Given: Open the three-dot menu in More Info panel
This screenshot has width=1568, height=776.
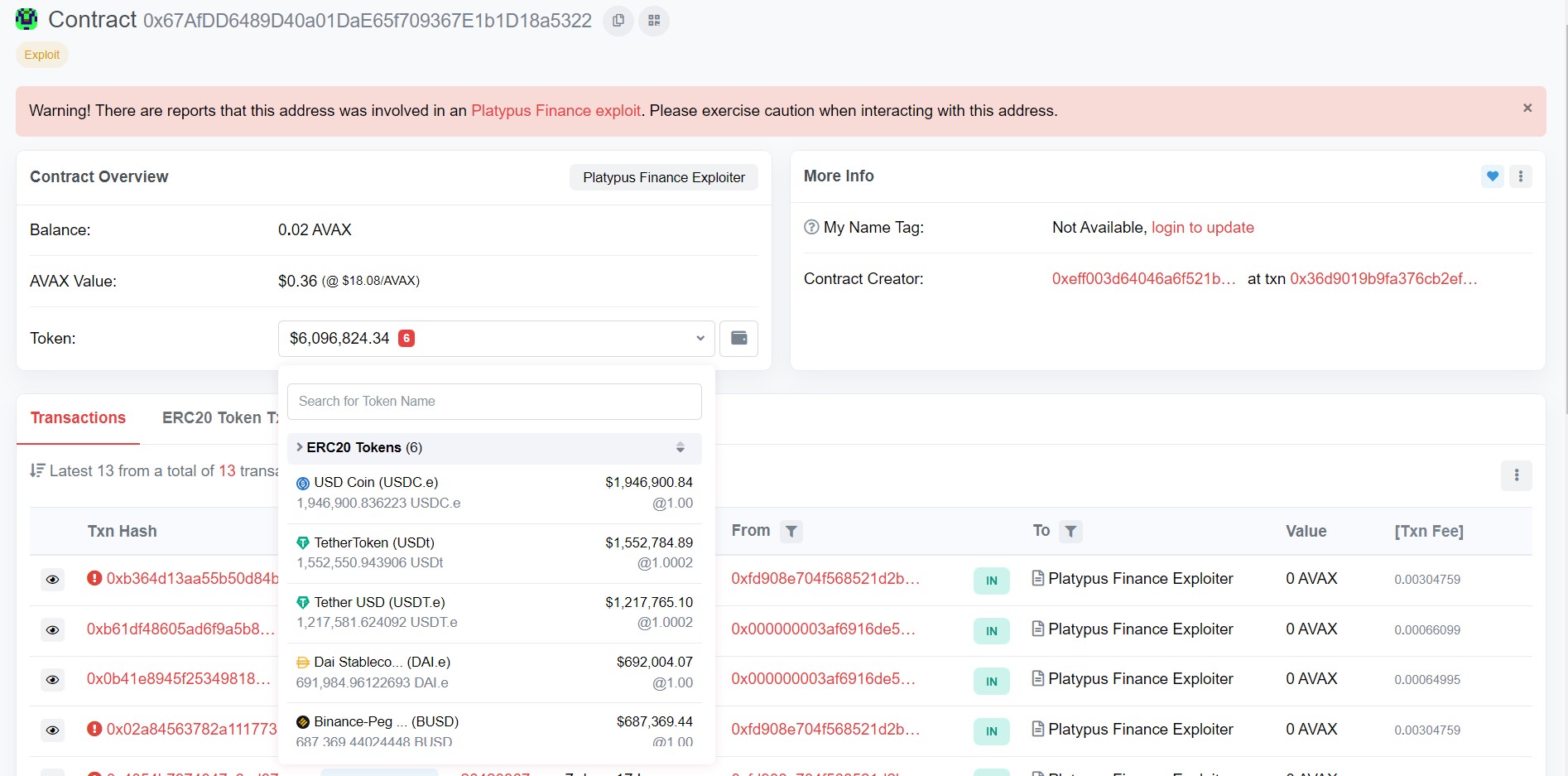Looking at the screenshot, I should [1520, 176].
